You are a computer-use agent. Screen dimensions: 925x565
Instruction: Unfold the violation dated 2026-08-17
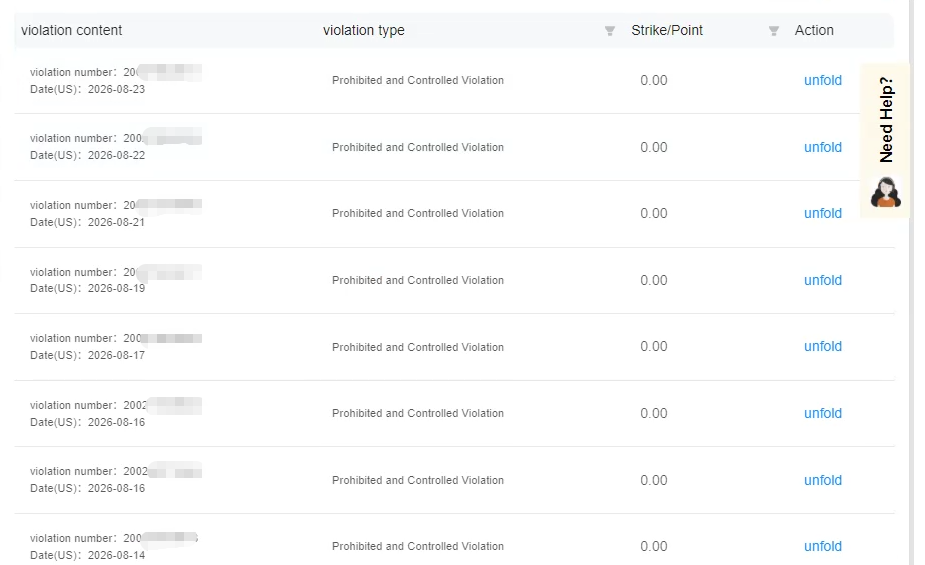822,346
